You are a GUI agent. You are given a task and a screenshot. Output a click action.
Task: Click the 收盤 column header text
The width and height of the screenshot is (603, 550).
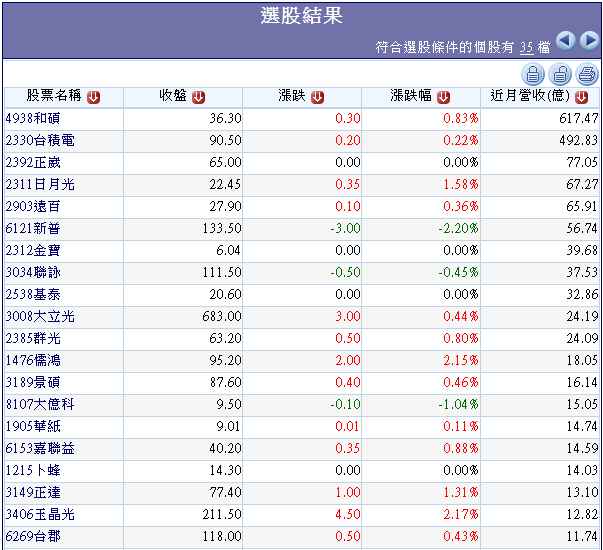(x=173, y=95)
